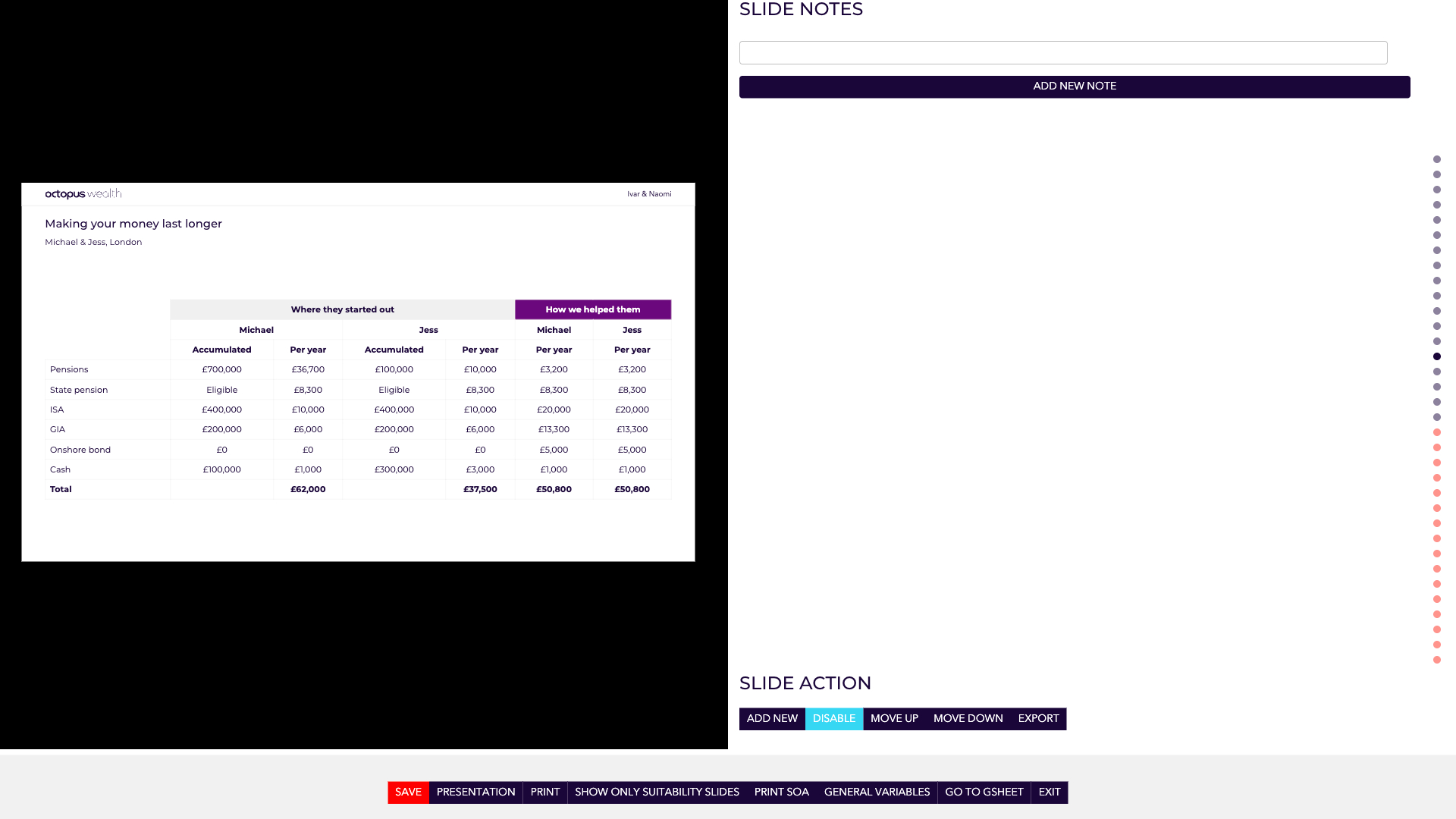Click the 'State pension' row label

click(x=79, y=390)
